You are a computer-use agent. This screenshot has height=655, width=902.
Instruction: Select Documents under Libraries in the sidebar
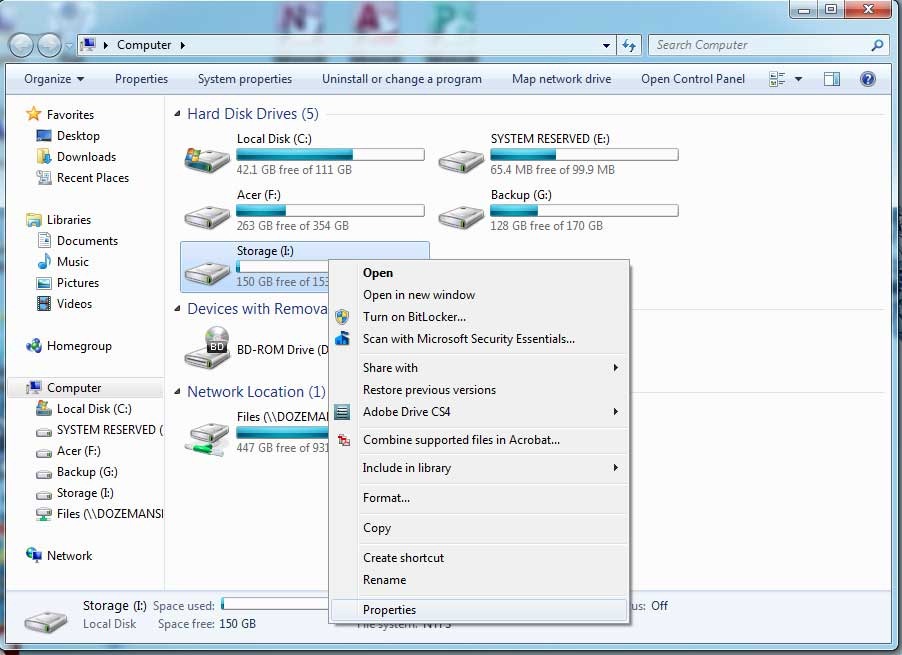[87, 241]
